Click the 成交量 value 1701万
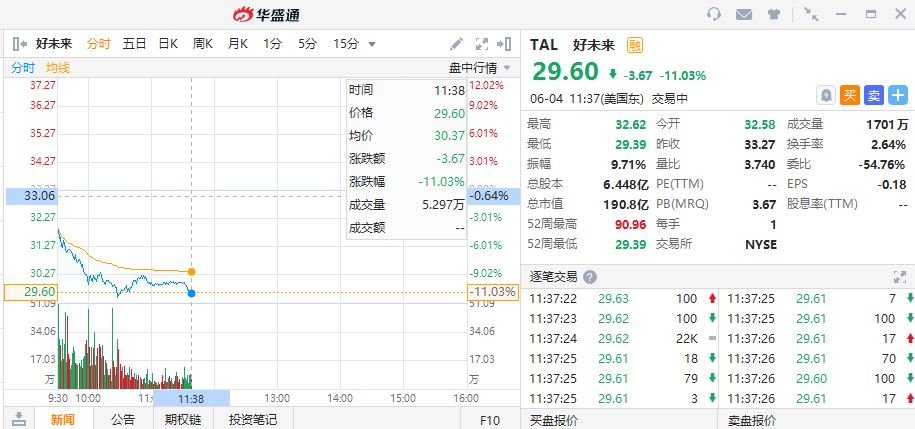915x429 pixels. tap(887, 124)
